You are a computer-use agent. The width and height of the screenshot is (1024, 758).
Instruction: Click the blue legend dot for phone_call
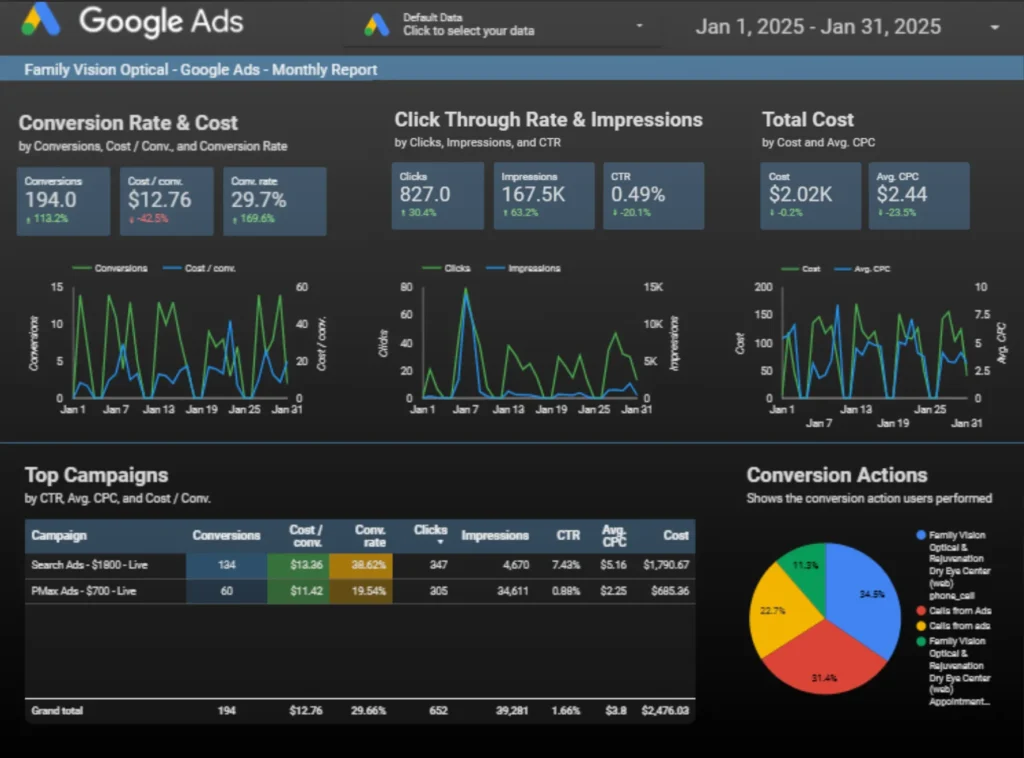click(x=921, y=535)
